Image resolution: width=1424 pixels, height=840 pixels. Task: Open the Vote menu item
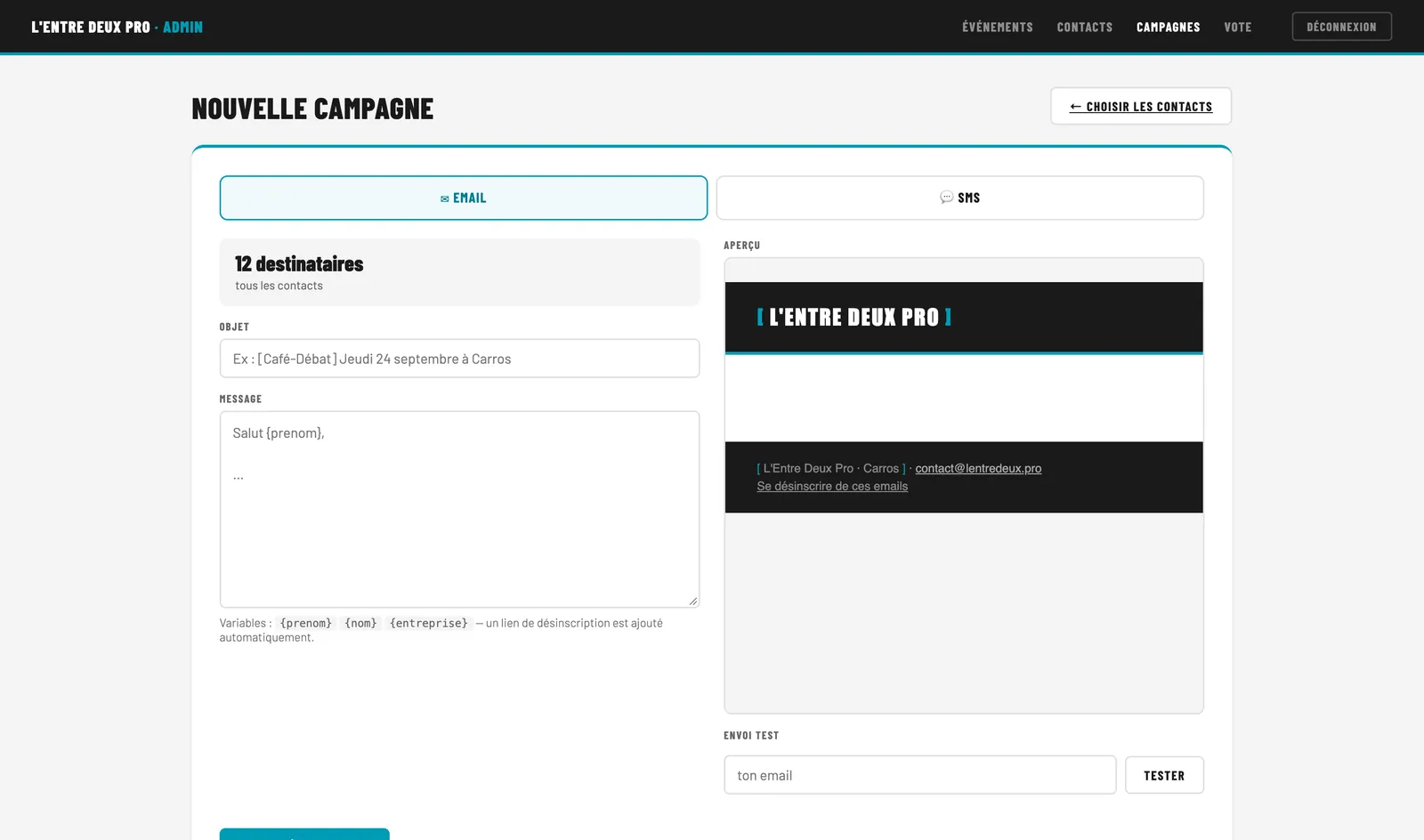point(1237,27)
